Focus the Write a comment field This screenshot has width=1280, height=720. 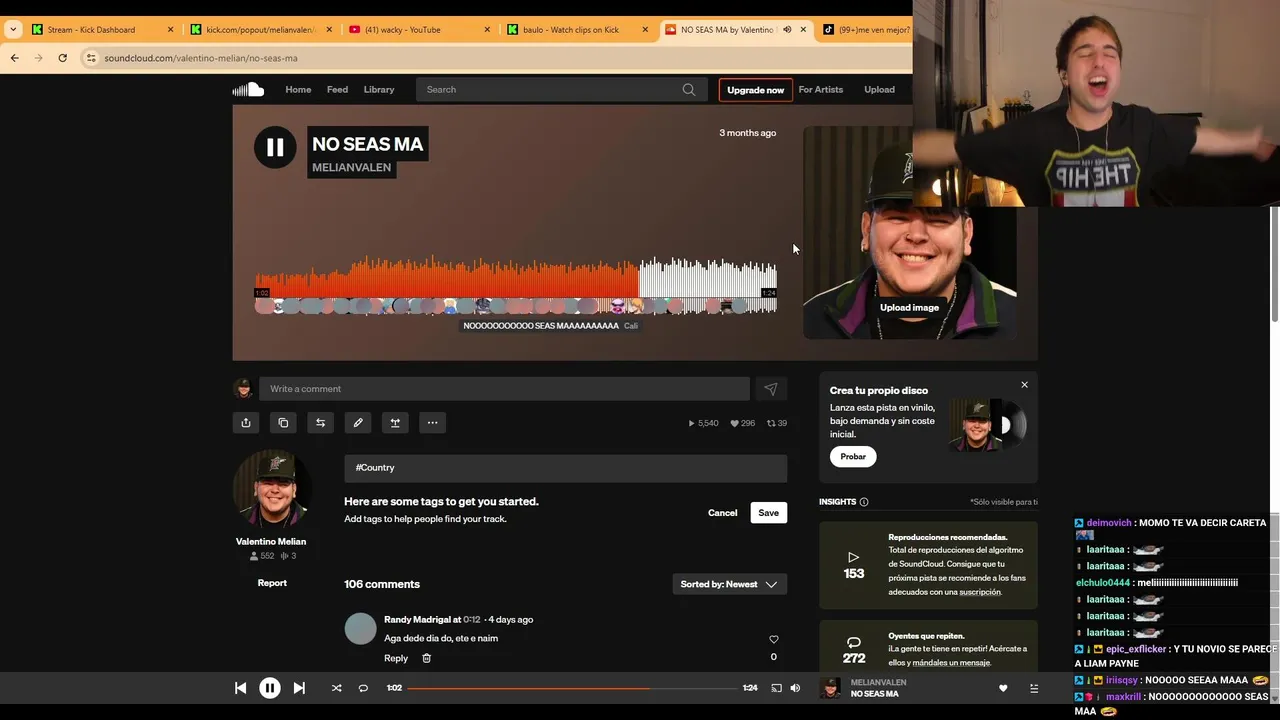click(x=504, y=389)
